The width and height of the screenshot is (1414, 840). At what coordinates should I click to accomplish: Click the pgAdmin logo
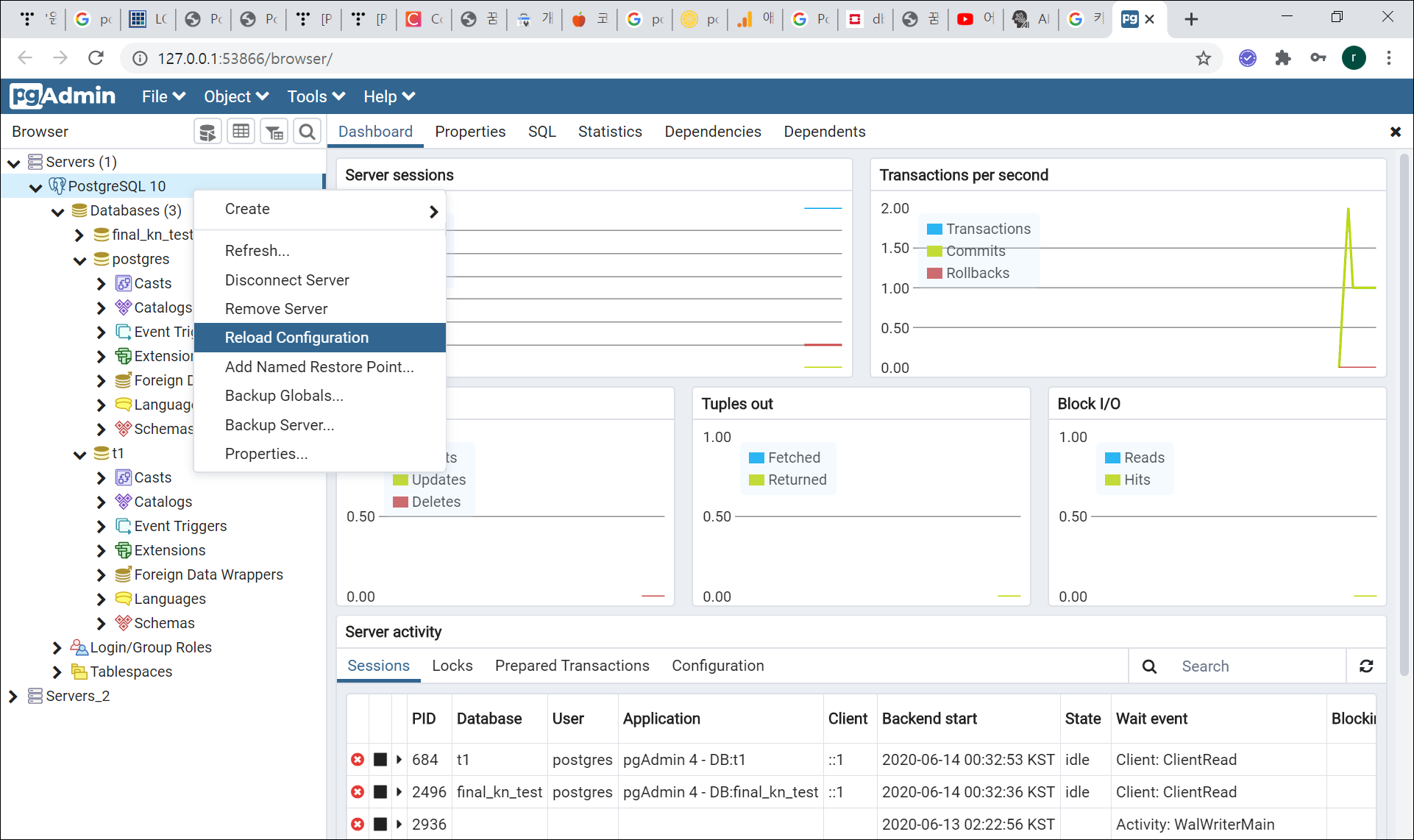coord(63,96)
